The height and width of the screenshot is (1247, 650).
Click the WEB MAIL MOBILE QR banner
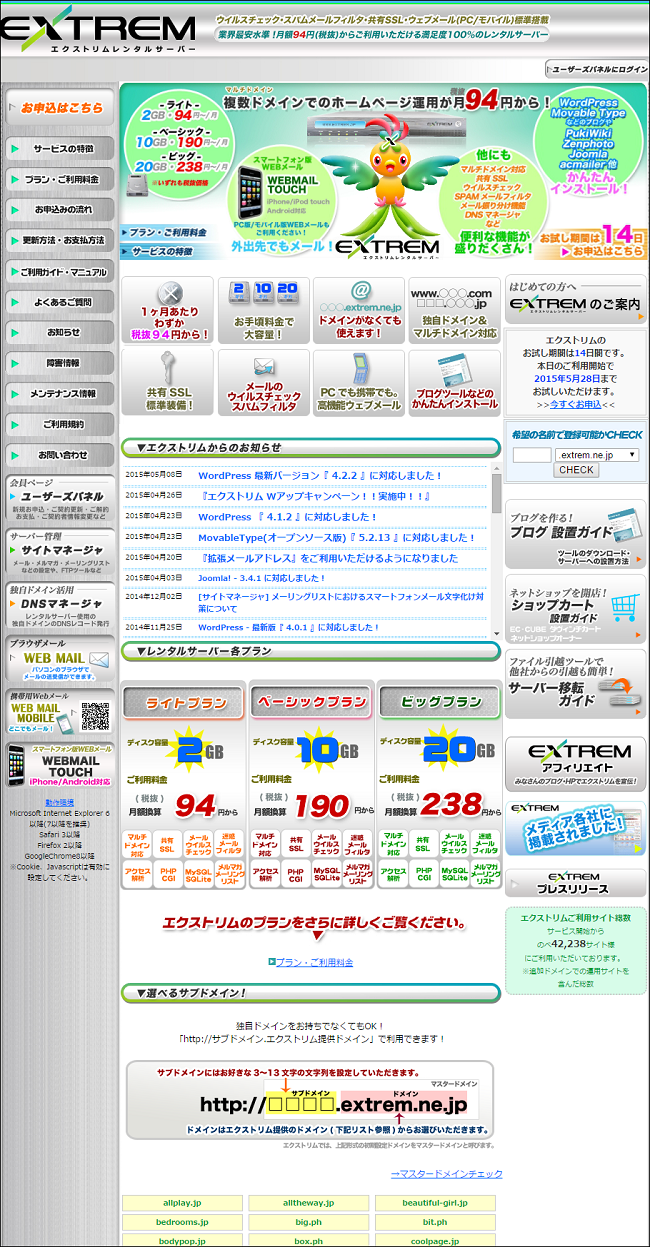click(60, 713)
